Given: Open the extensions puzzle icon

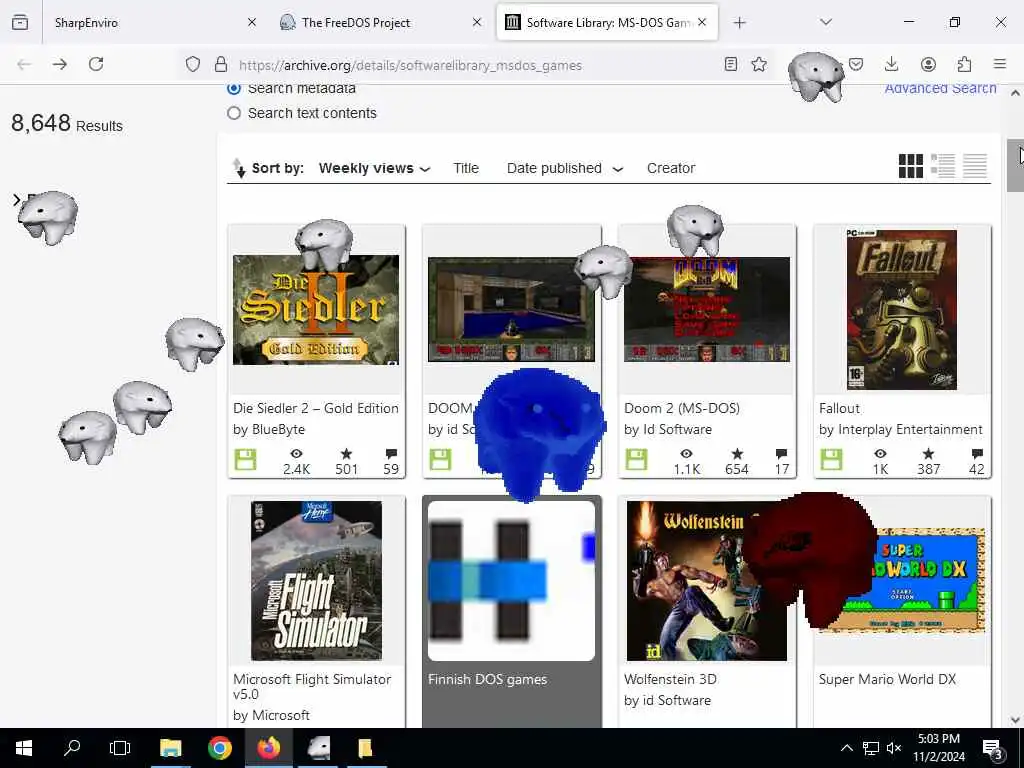Looking at the screenshot, I should (964, 64).
